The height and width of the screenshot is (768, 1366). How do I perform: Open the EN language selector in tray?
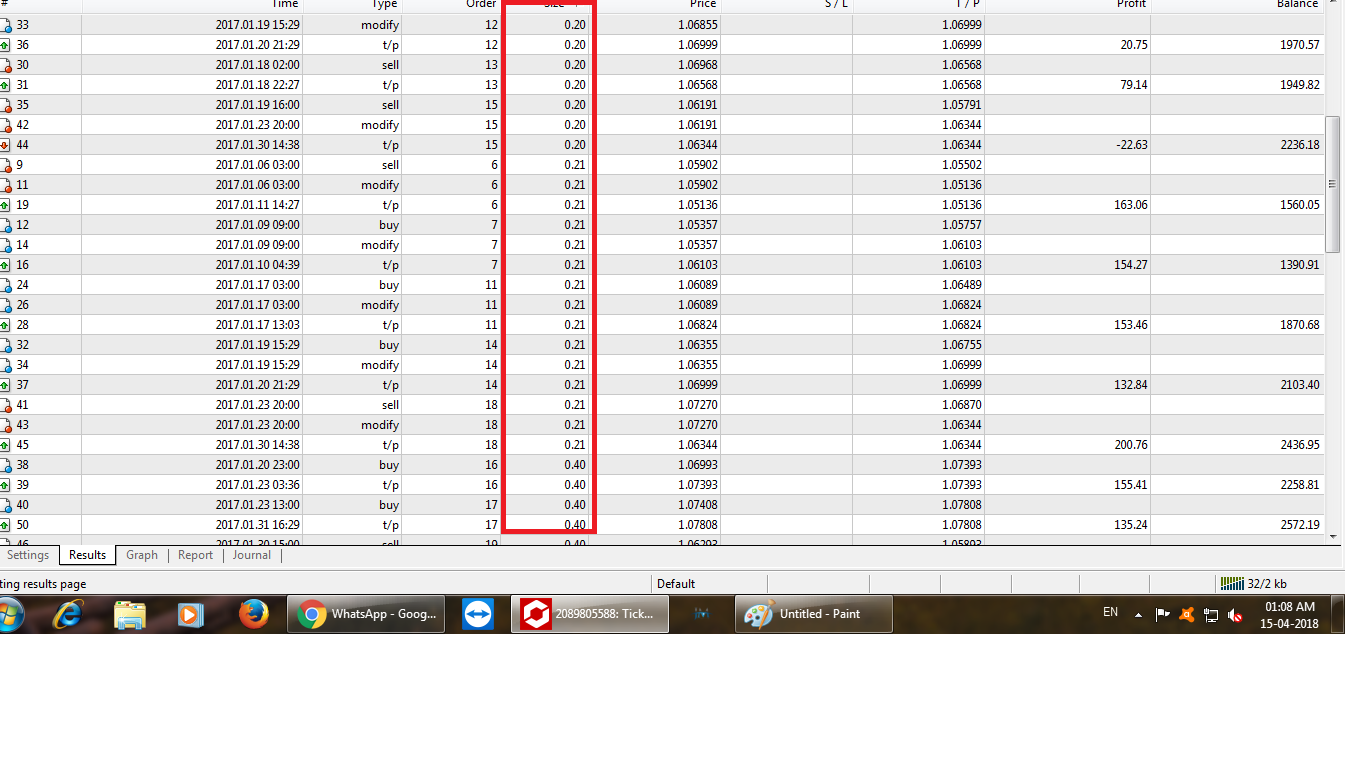tap(1110, 612)
